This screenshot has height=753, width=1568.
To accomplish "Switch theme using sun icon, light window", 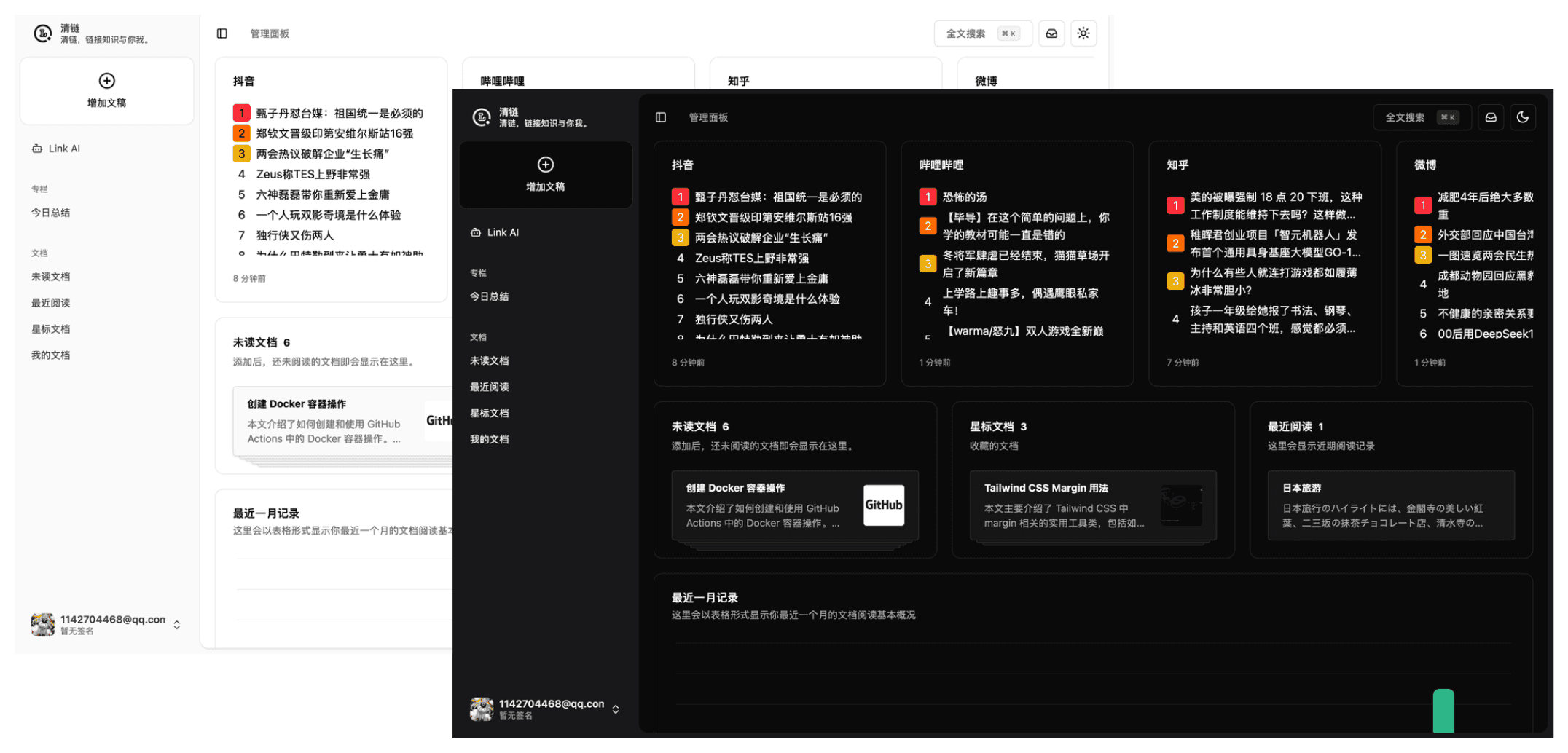I will point(1083,33).
